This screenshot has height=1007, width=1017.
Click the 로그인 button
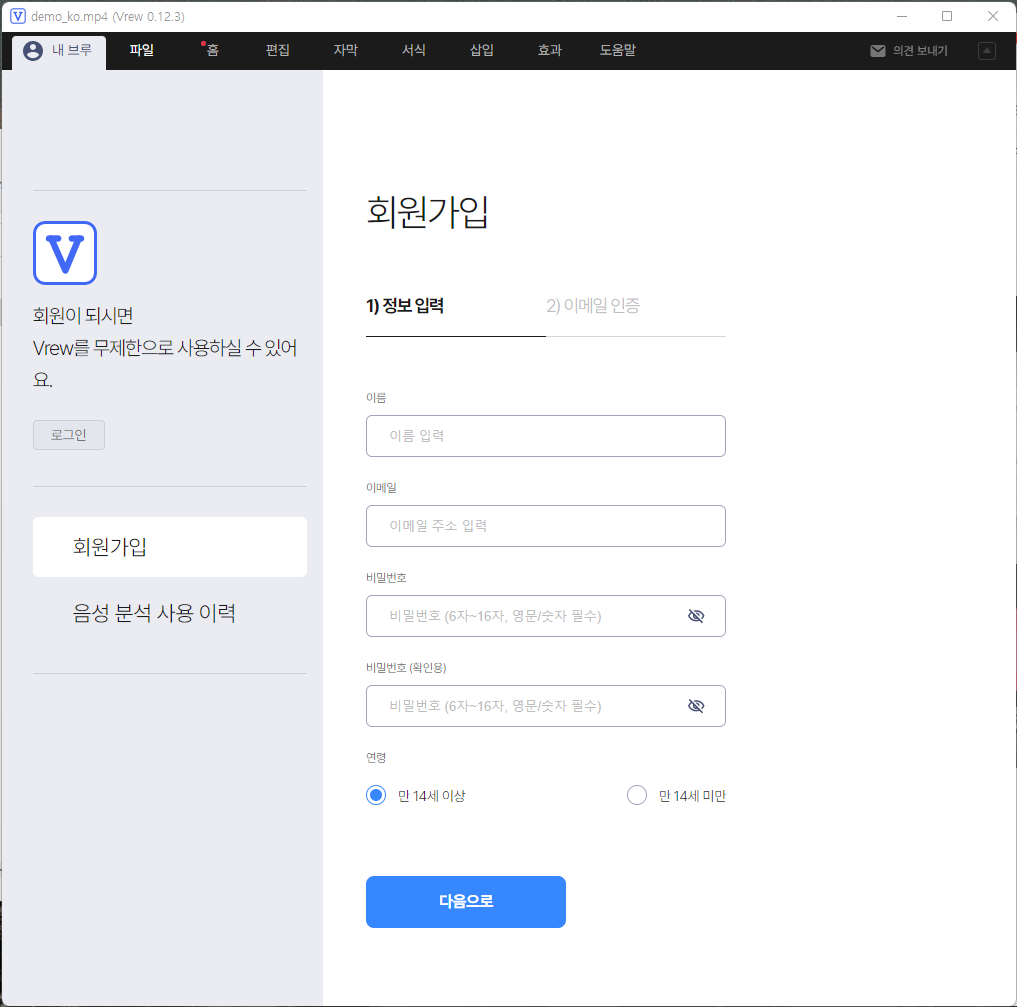[68, 434]
